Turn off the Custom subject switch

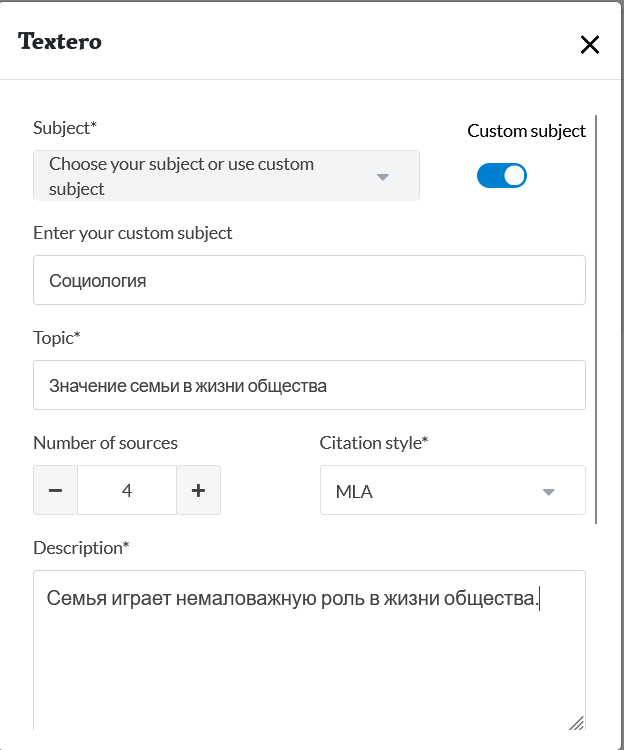tap(502, 176)
